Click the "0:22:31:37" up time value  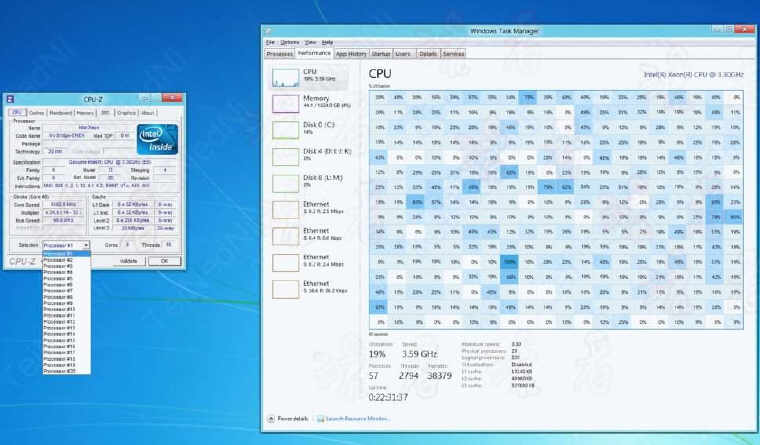point(388,397)
